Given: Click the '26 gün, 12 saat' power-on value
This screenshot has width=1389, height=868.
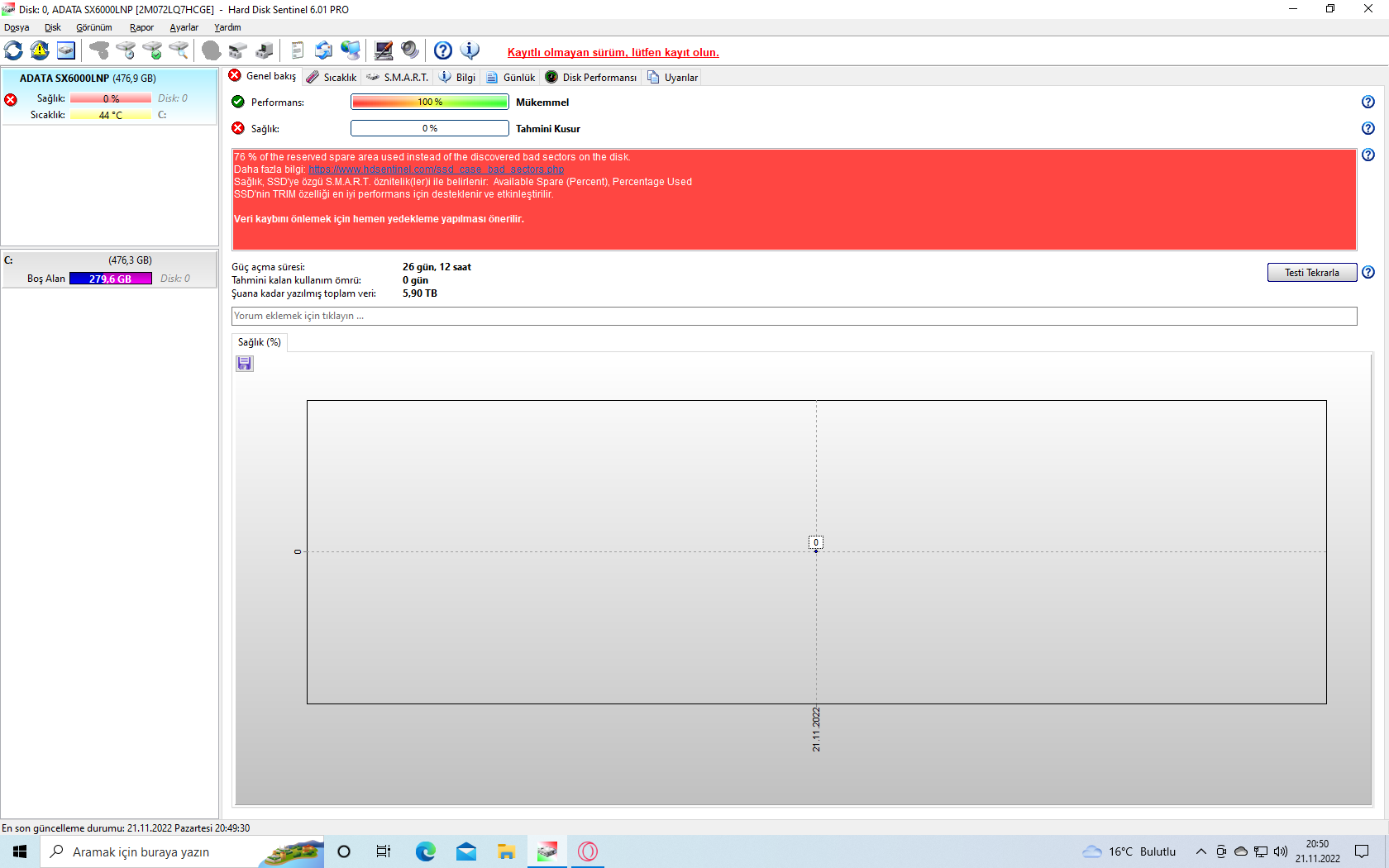Looking at the screenshot, I should 437,267.
